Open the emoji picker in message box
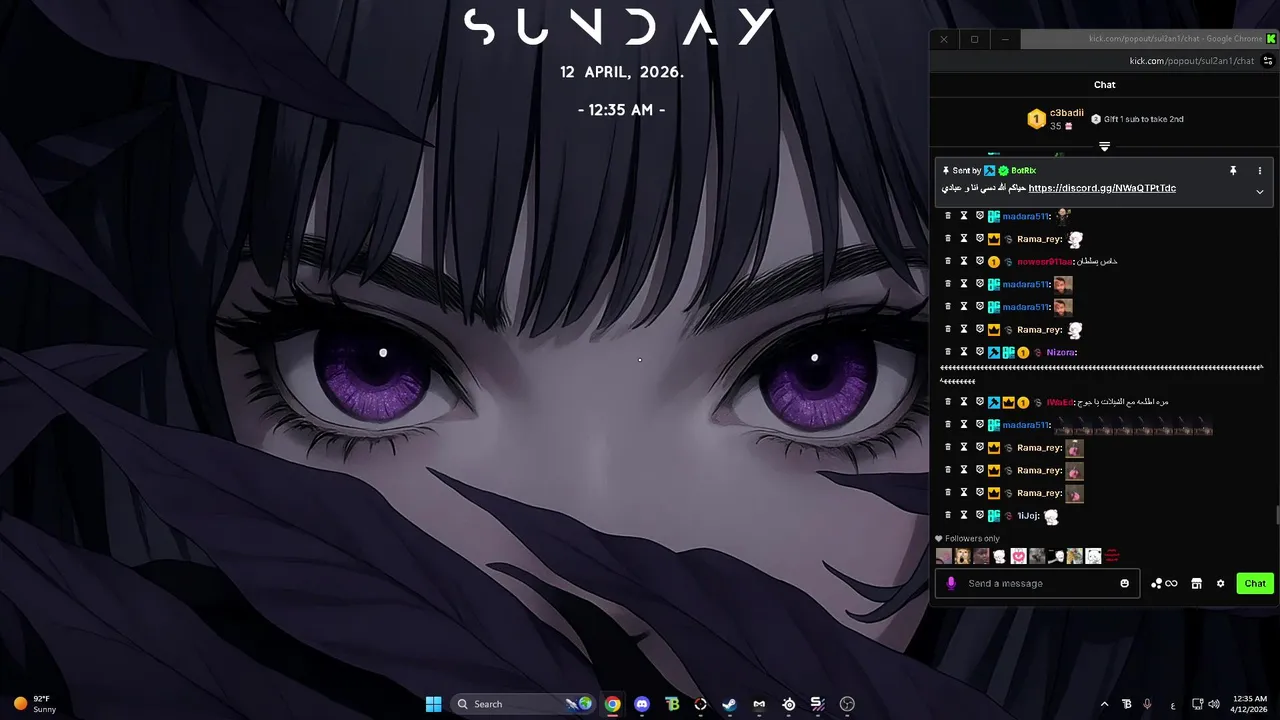1280x720 pixels. coord(1124,583)
